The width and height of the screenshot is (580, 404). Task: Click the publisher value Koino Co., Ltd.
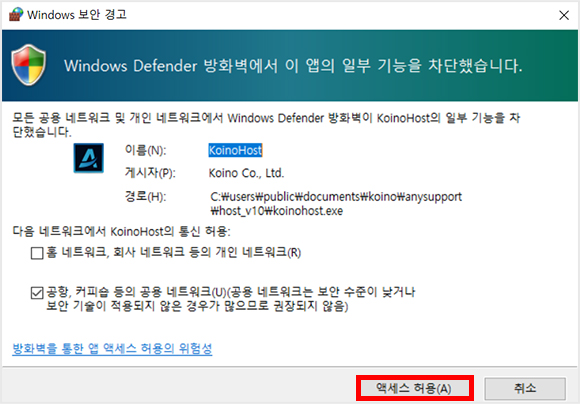click(x=246, y=173)
